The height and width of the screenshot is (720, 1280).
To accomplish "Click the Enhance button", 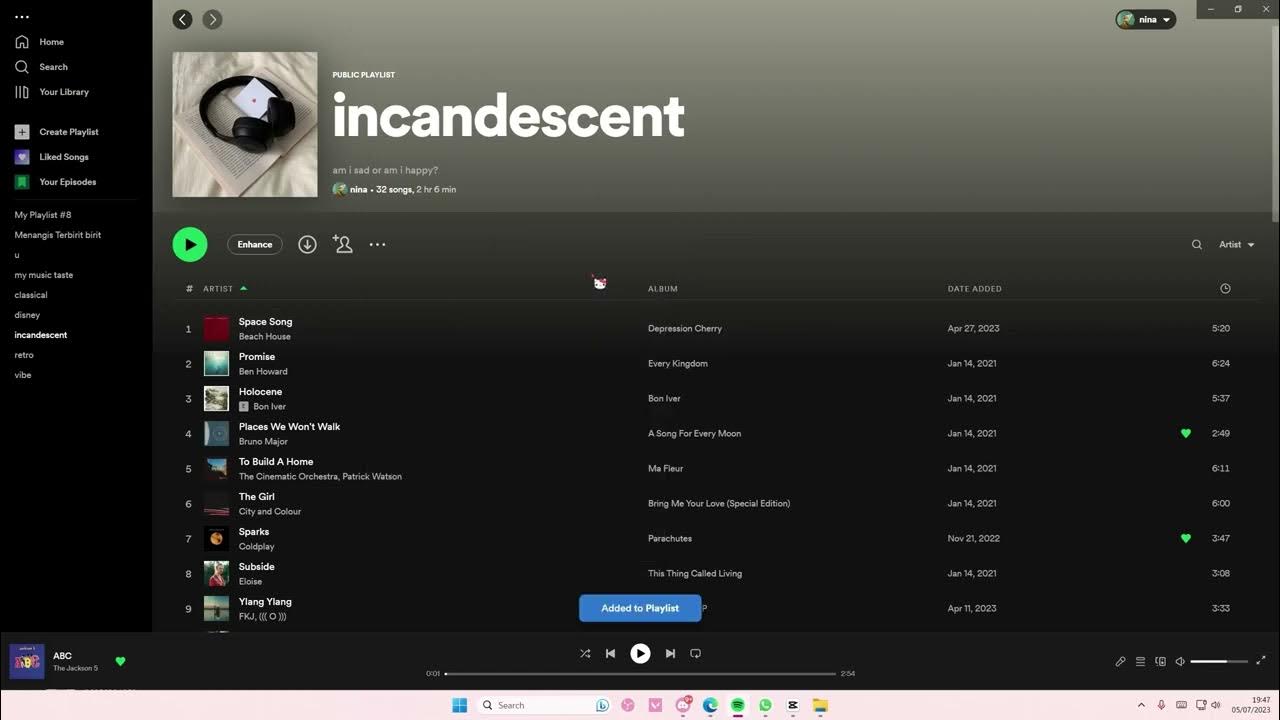I will click(x=255, y=244).
